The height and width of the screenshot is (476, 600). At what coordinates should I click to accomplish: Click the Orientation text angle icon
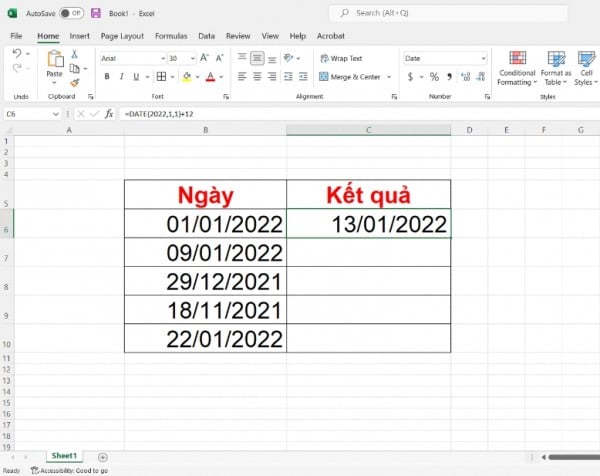pos(289,58)
